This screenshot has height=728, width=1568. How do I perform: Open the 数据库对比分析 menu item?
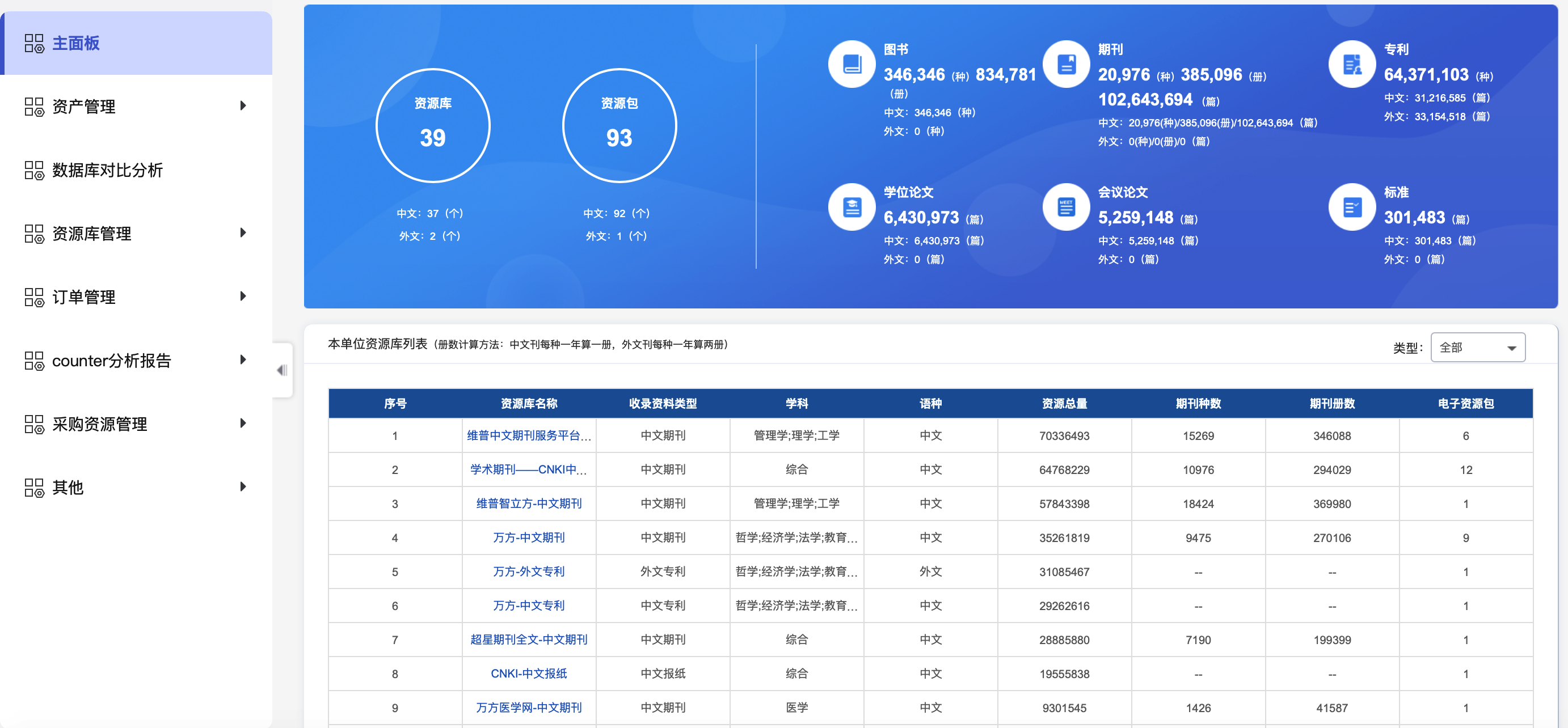(x=107, y=170)
